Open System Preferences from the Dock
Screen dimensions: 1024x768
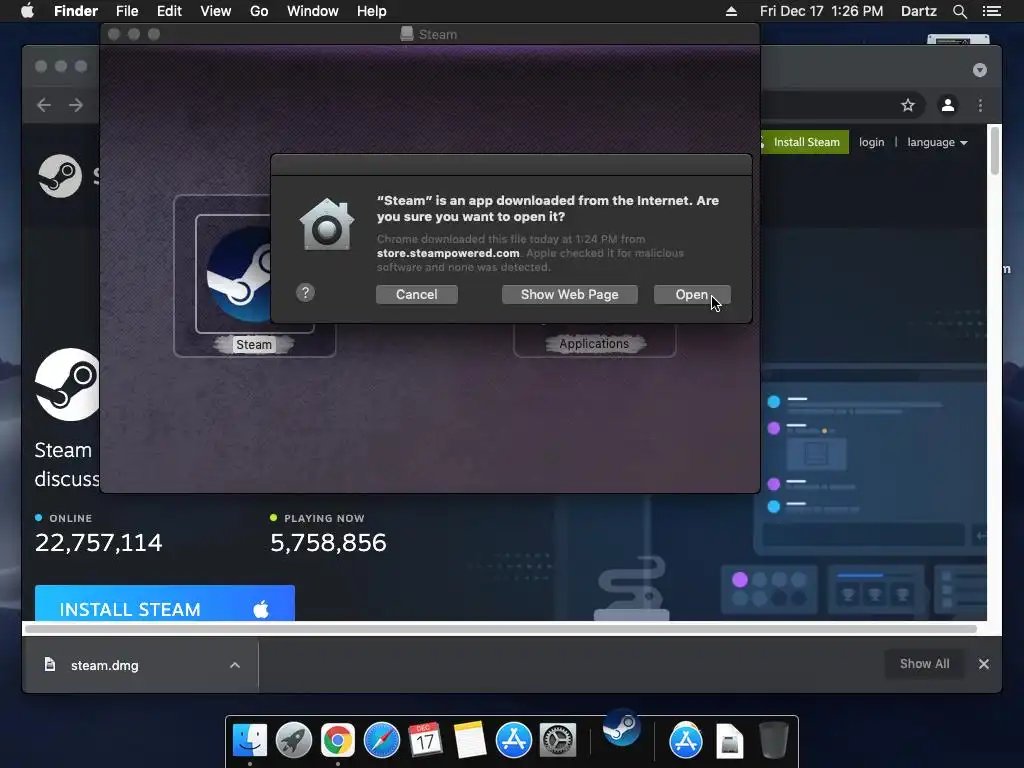coord(558,741)
